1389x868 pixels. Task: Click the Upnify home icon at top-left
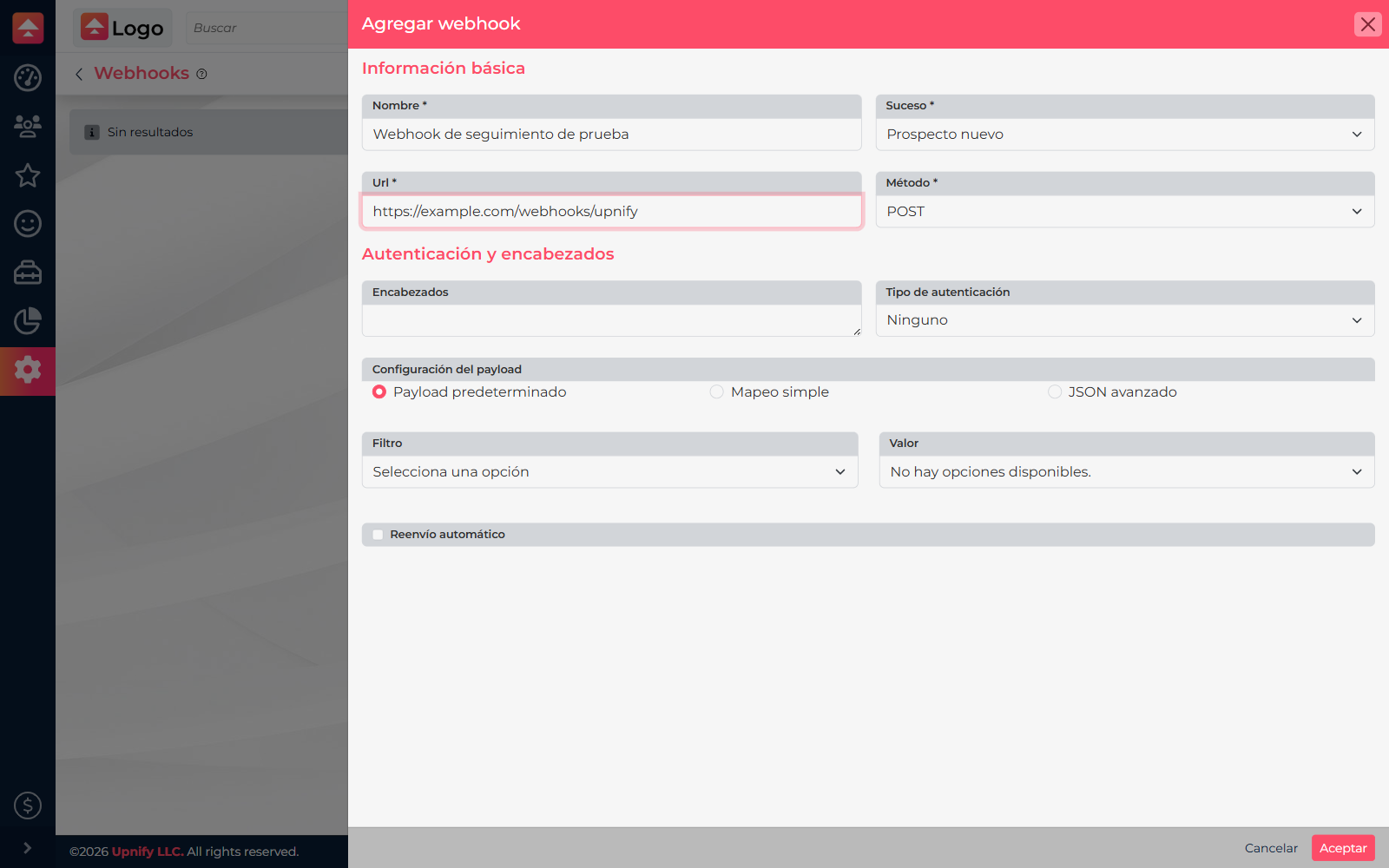28,28
